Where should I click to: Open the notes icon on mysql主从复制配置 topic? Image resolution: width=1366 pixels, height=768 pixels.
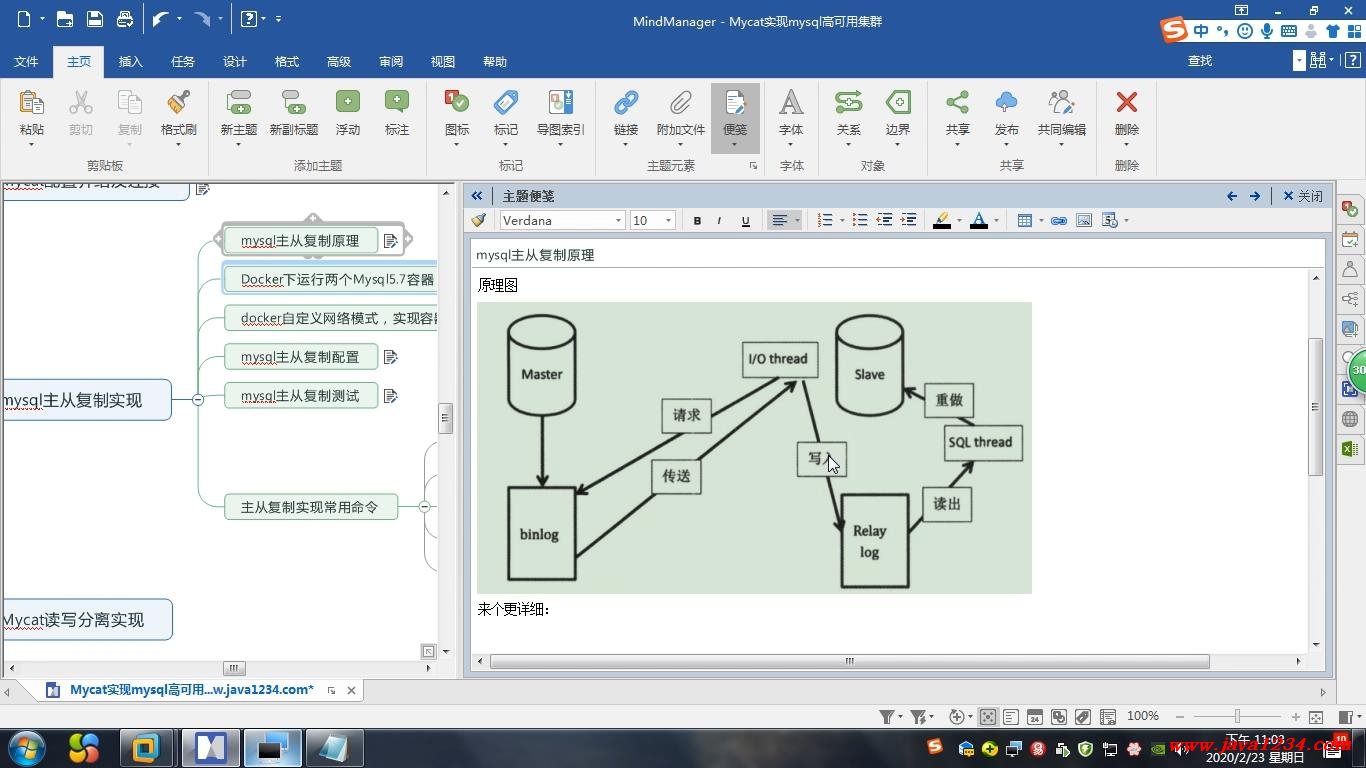[x=391, y=357]
